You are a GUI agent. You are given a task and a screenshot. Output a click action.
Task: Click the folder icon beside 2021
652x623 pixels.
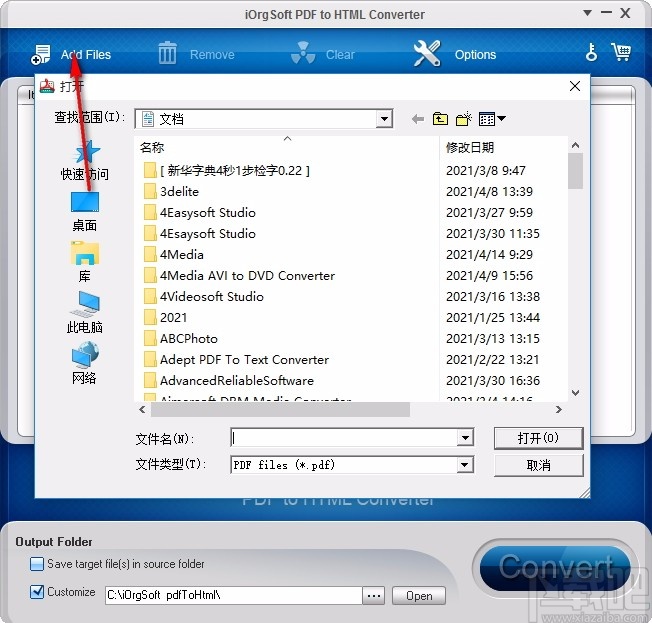(x=150, y=318)
